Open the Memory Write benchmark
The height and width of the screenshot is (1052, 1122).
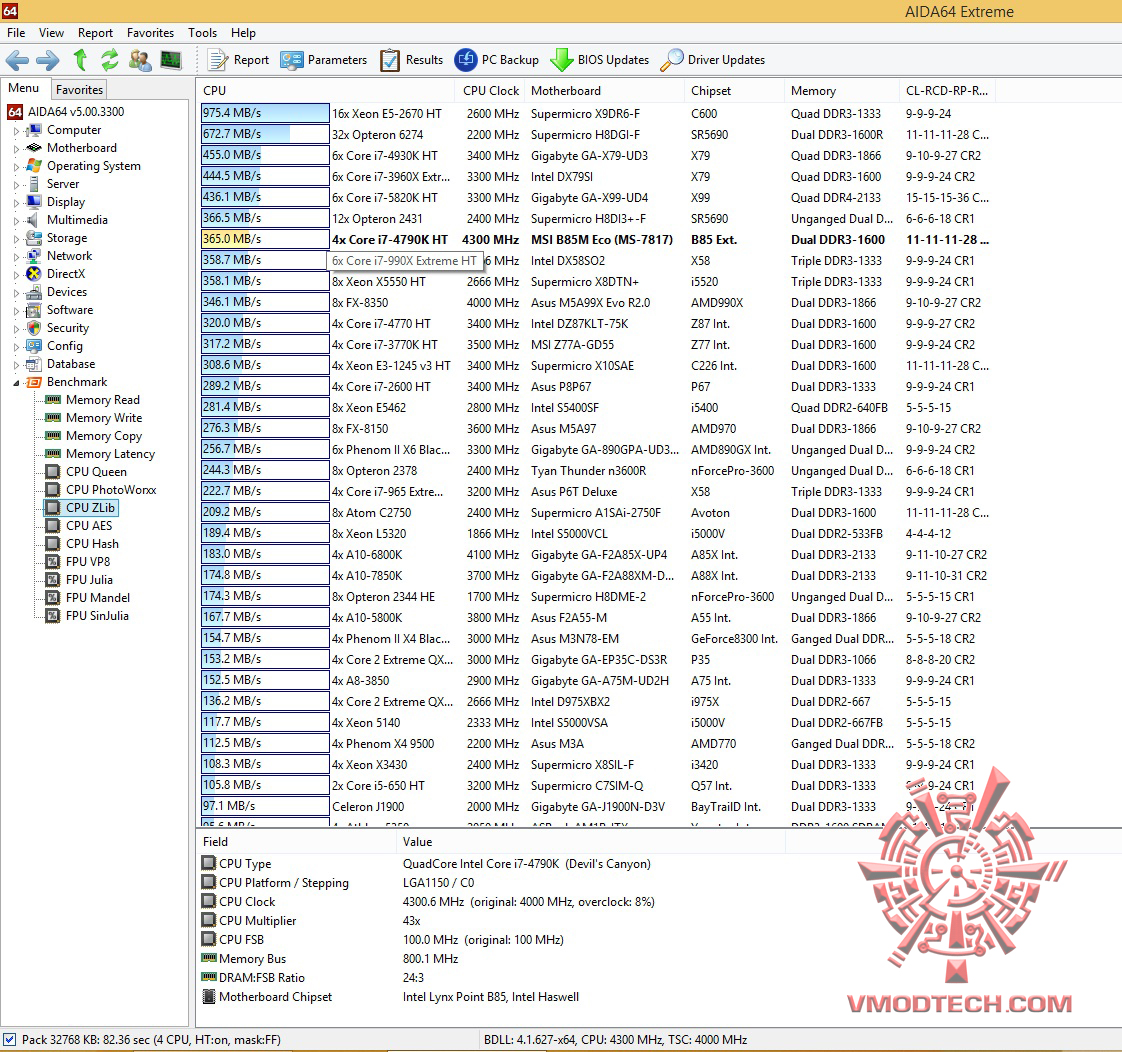tap(94, 418)
